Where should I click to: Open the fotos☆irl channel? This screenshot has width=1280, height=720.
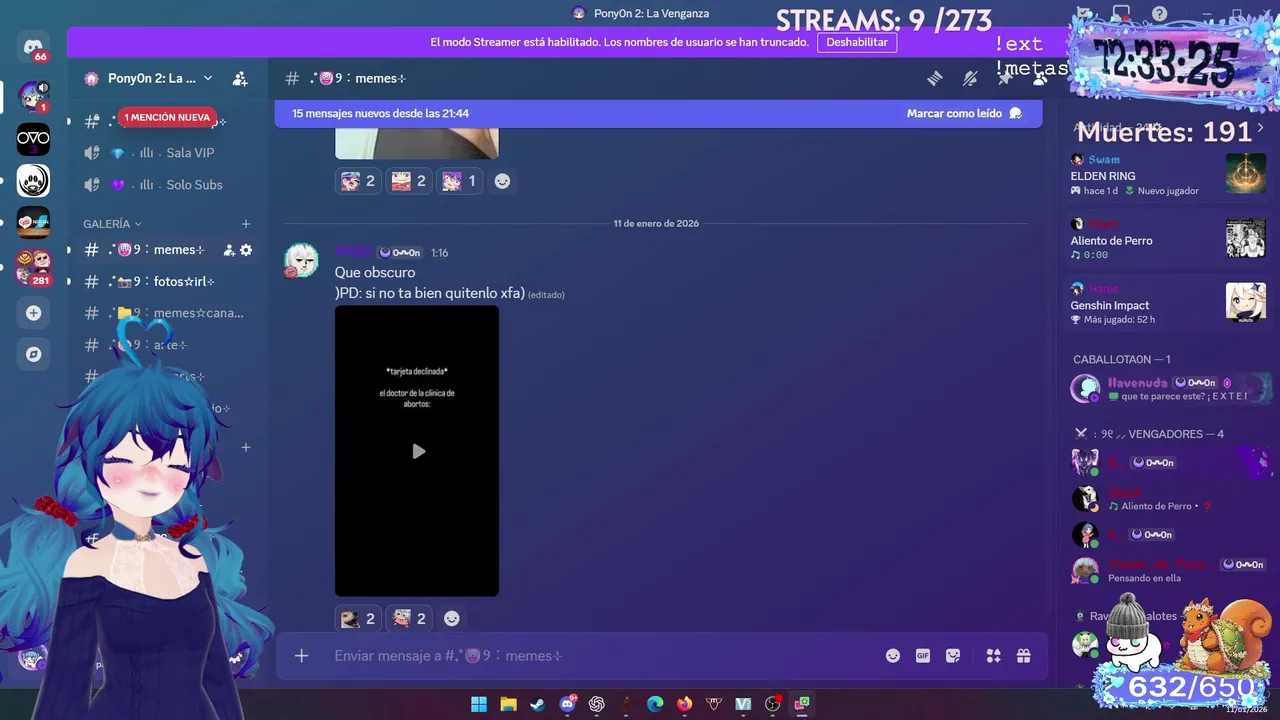tap(165, 281)
